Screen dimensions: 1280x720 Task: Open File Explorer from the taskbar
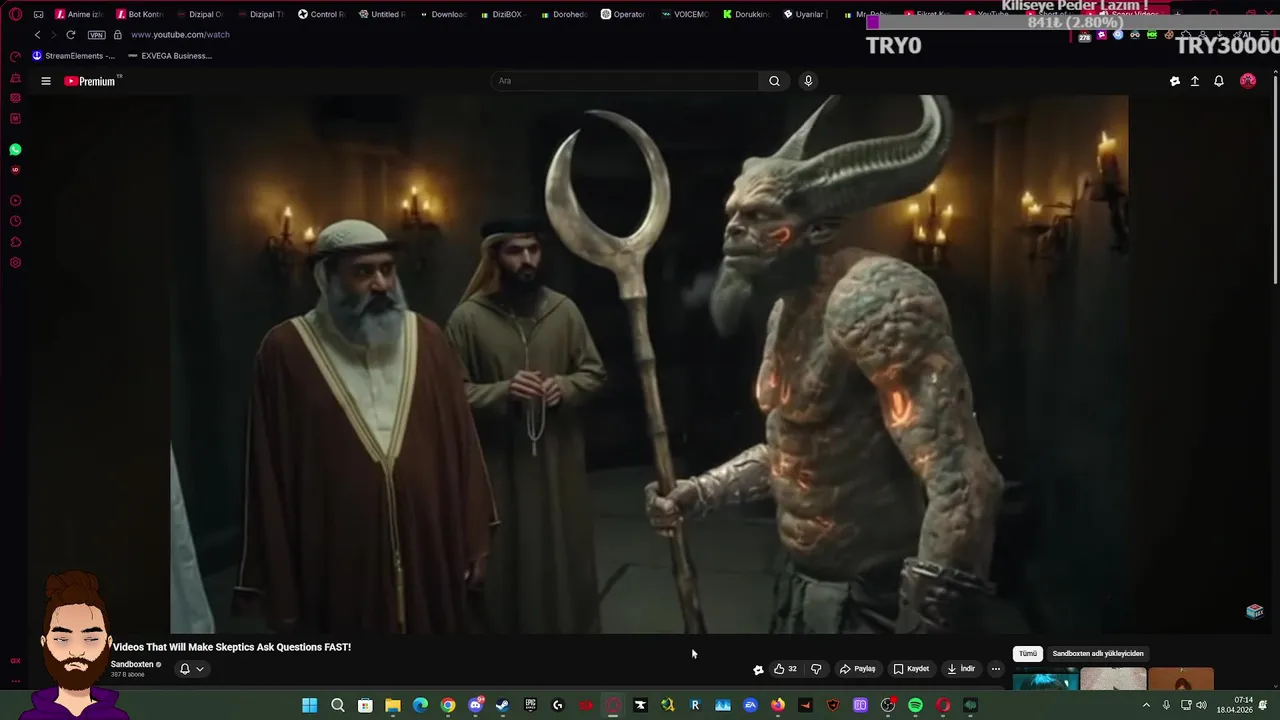[393, 705]
